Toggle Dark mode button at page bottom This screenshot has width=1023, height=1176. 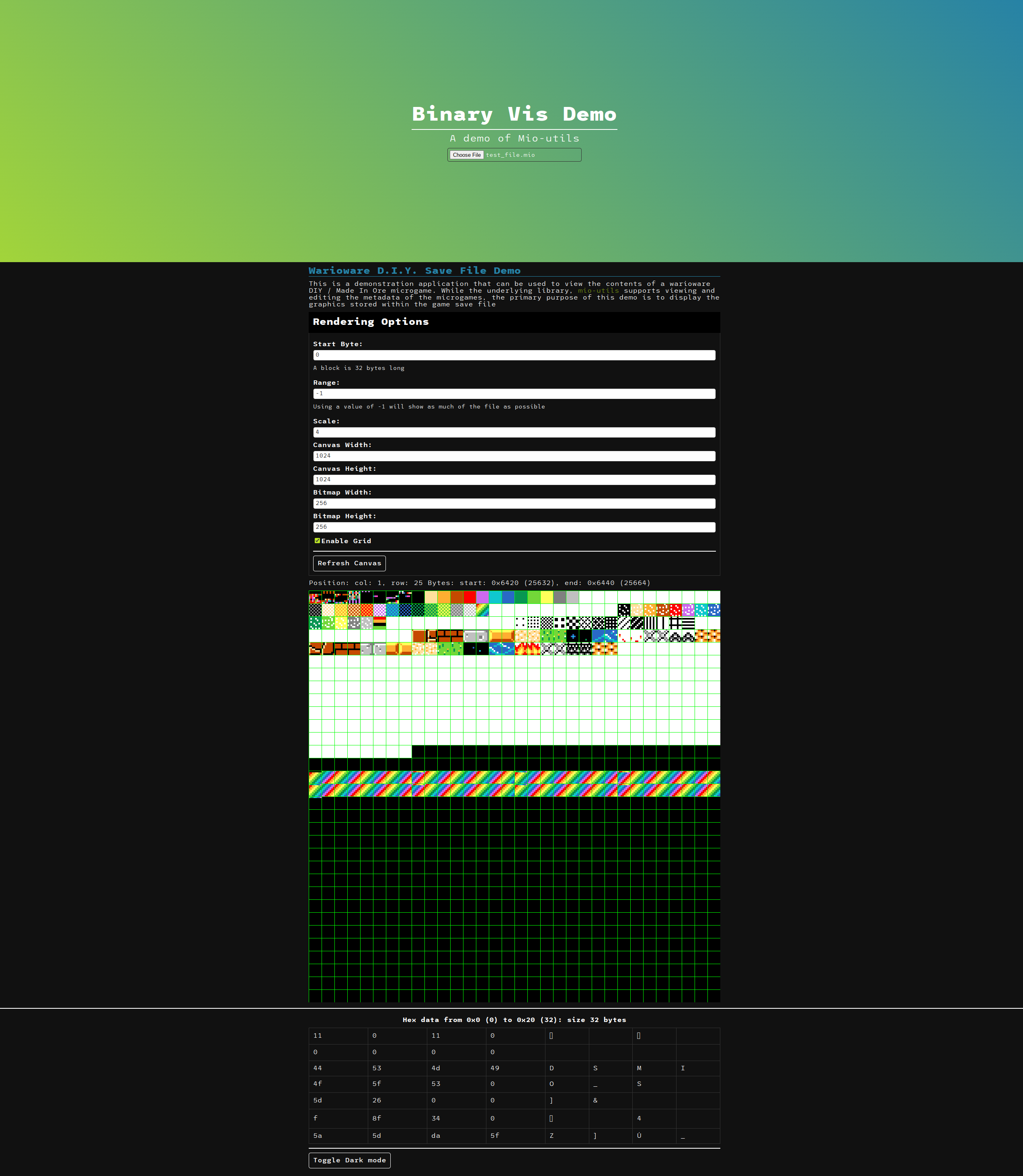click(x=349, y=1160)
